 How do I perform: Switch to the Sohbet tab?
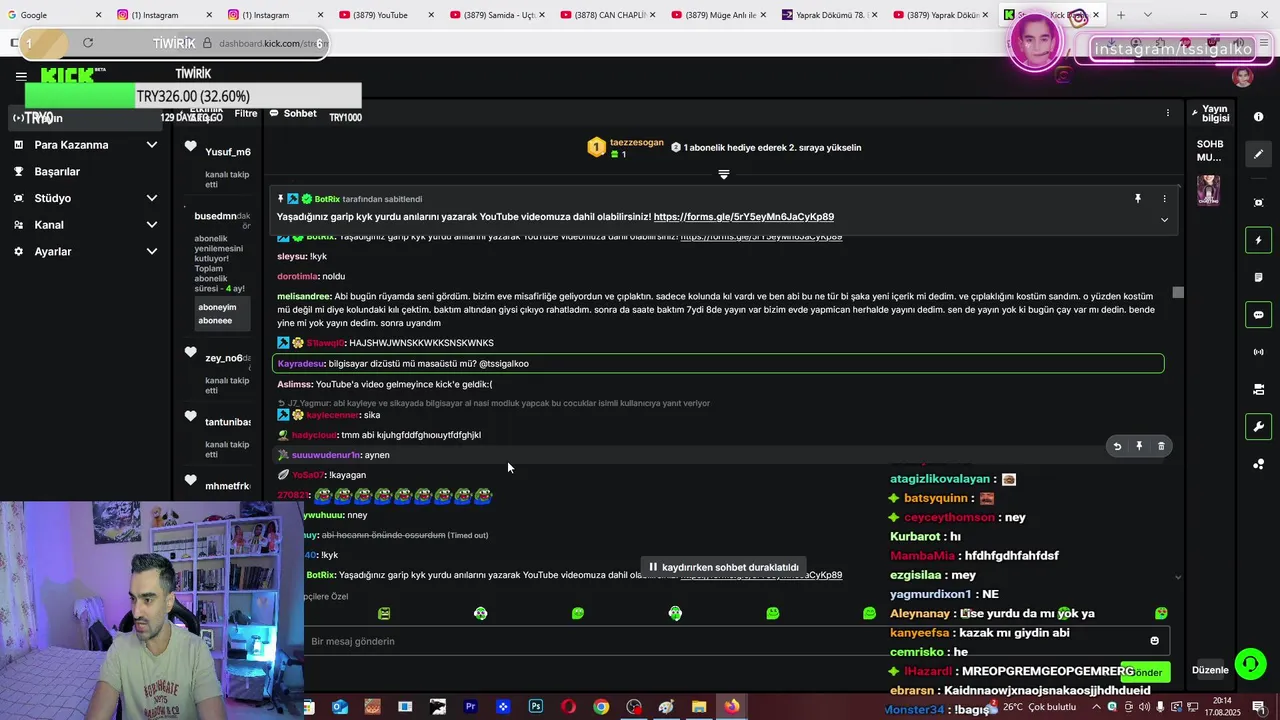[x=293, y=113]
